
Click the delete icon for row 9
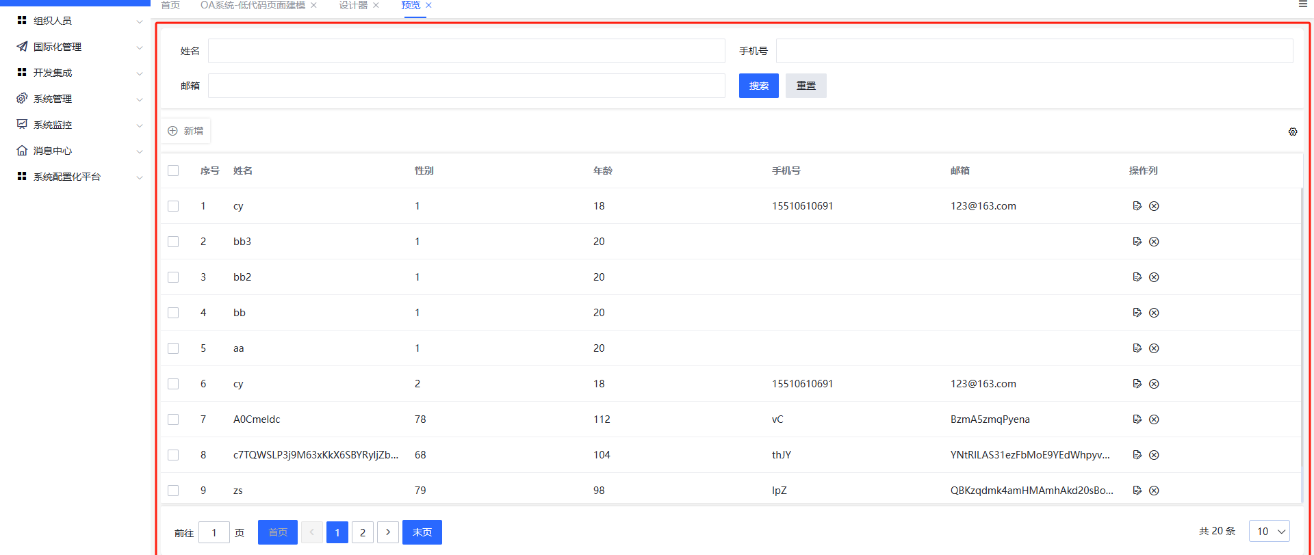tap(1154, 490)
